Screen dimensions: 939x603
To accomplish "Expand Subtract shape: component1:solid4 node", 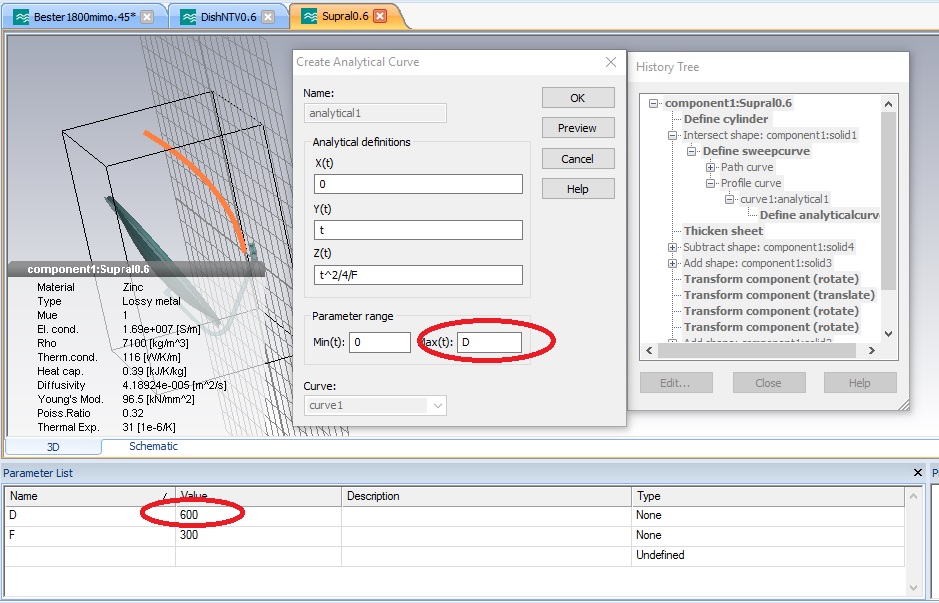I will (x=673, y=247).
